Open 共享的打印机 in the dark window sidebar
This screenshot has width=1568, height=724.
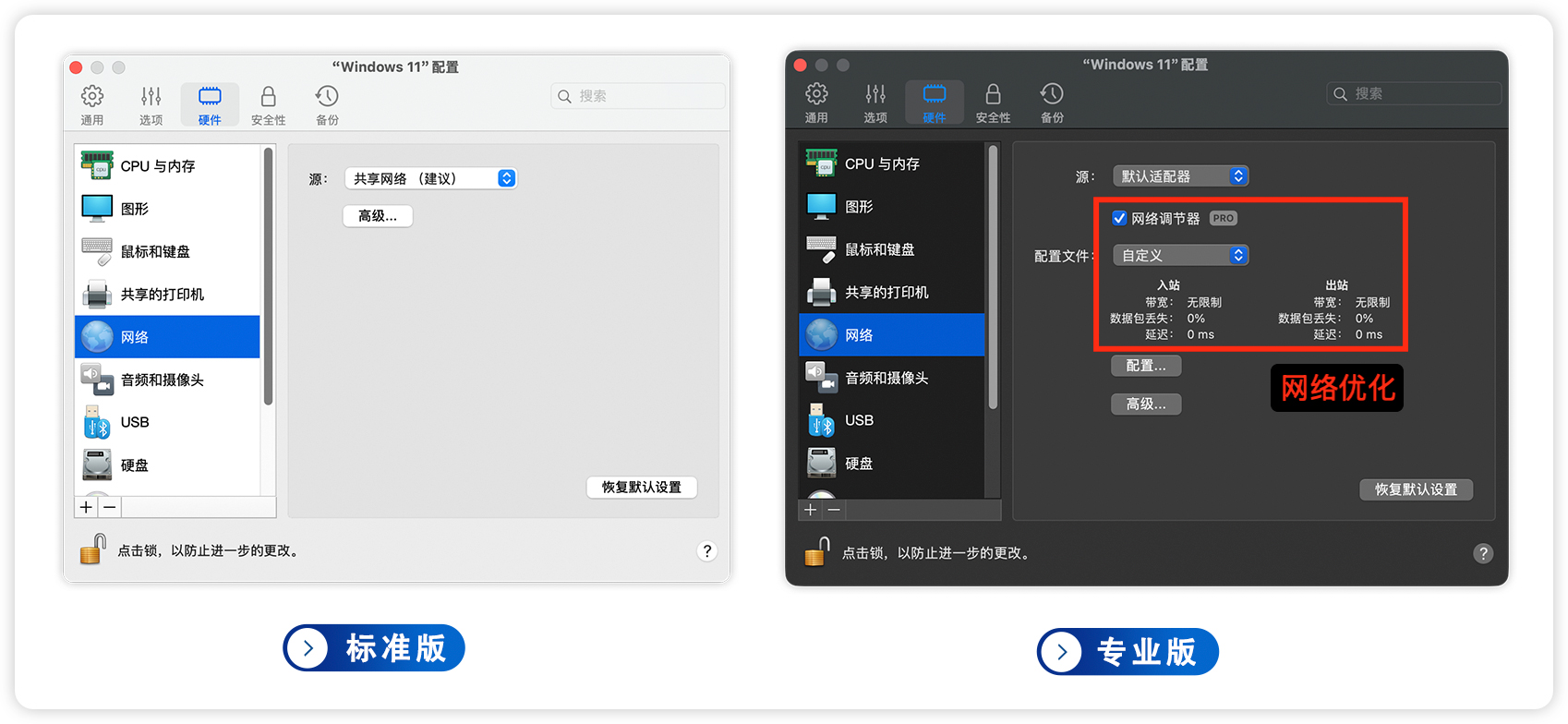[x=887, y=293]
